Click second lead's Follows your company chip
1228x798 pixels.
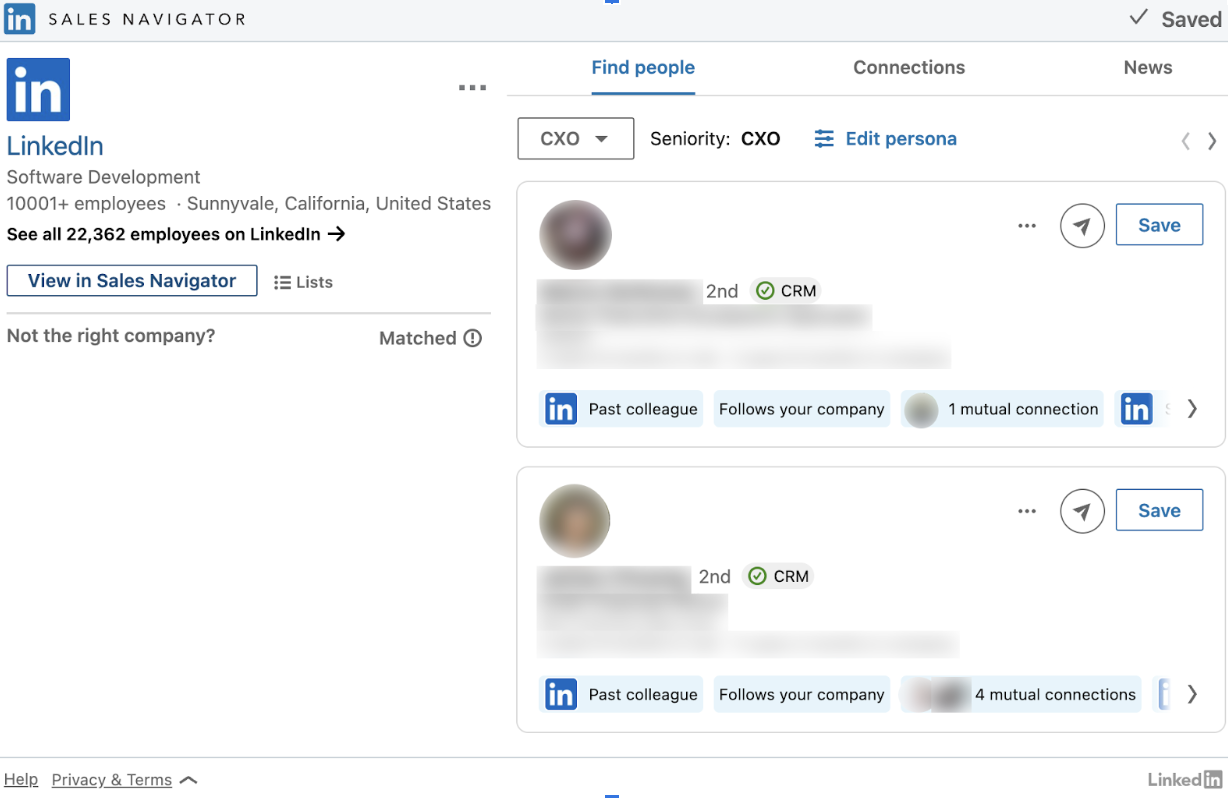click(x=801, y=695)
